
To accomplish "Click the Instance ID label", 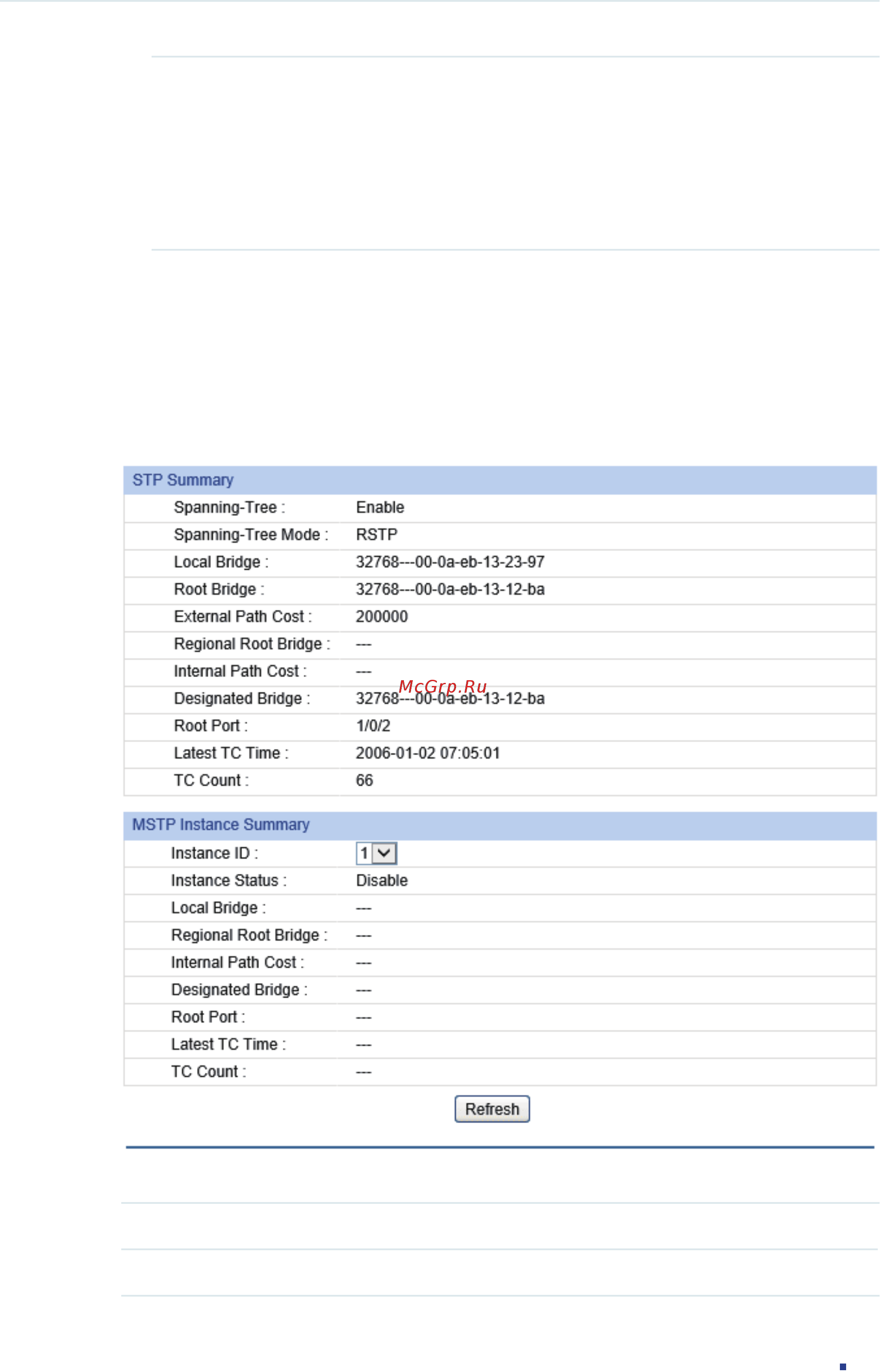I will (215, 854).
